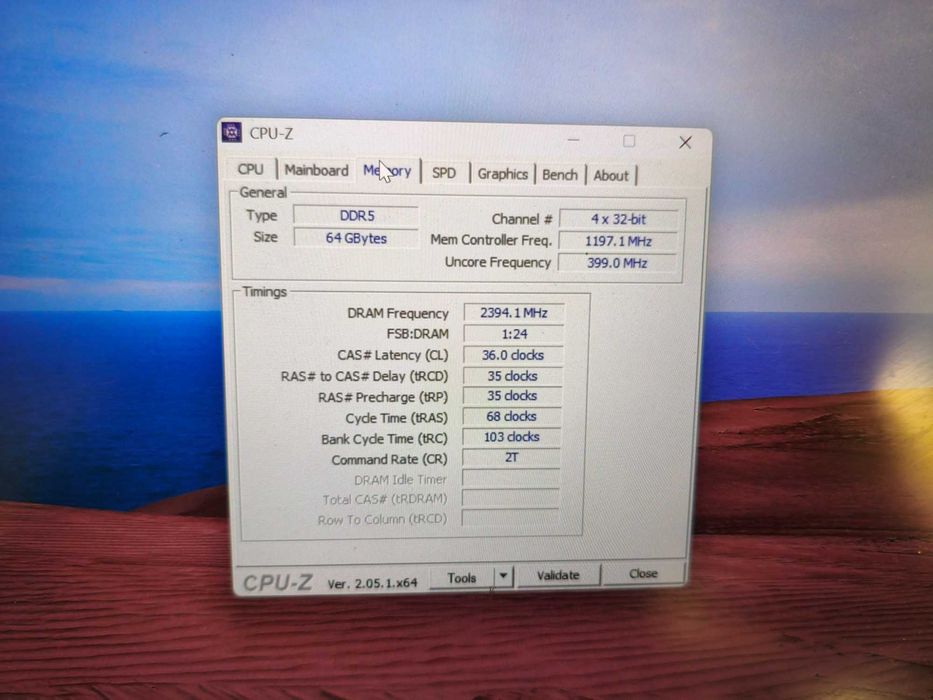
Task: Select the tRCD 35 clocks value
Action: (512, 376)
